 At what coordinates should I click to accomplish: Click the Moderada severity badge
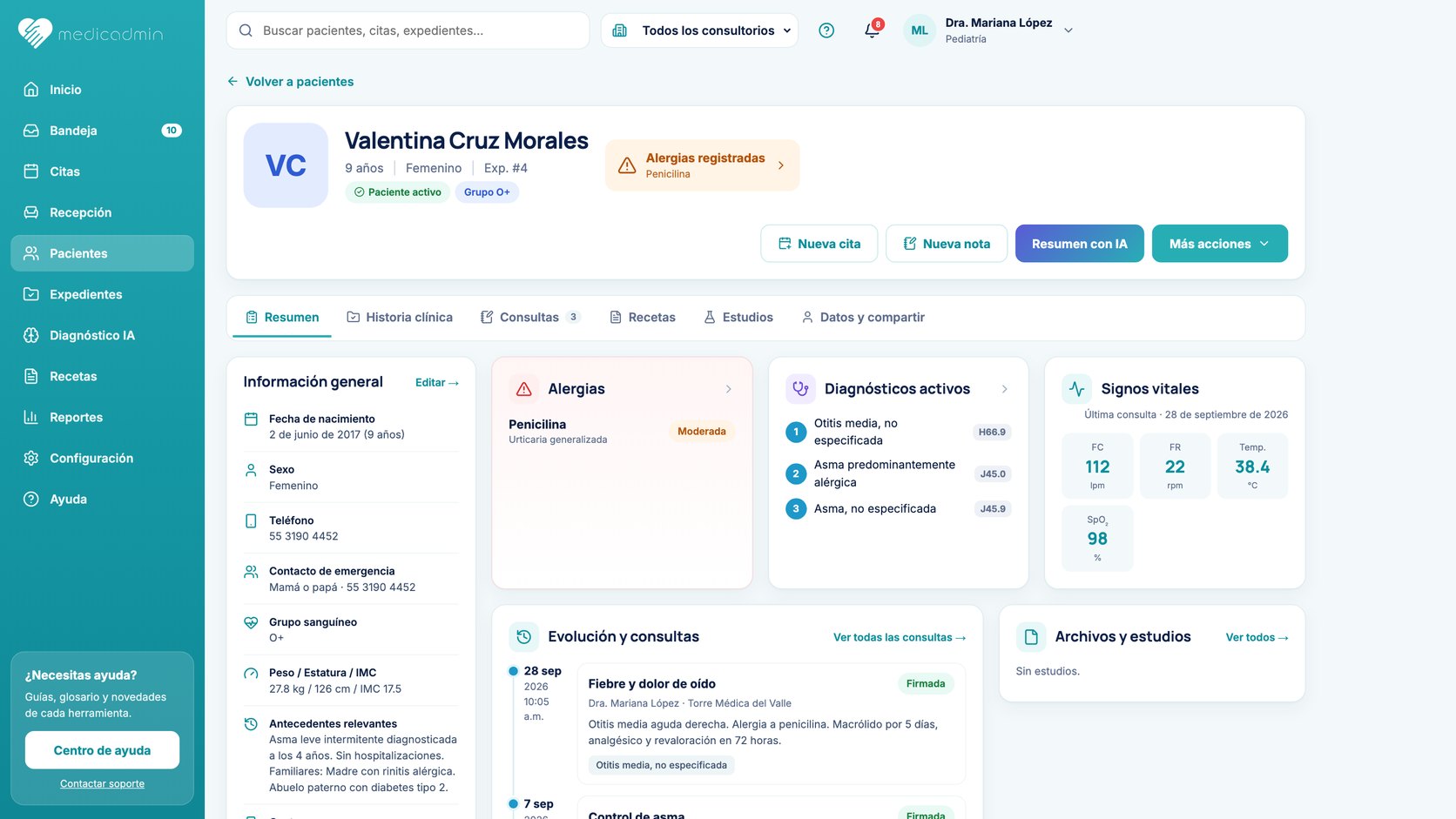click(x=702, y=432)
